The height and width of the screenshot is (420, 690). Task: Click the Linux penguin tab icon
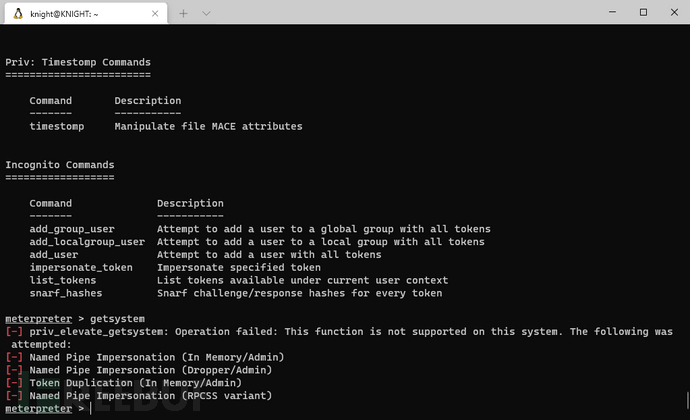coord(18,14)
